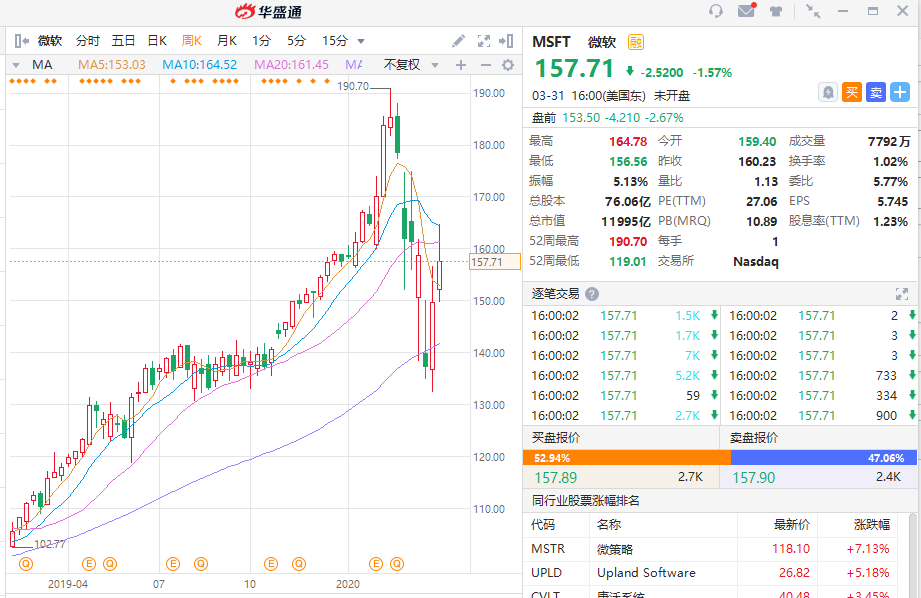Click the 名称 column header
The image size is (921, 598).
(x=609, y=525)
